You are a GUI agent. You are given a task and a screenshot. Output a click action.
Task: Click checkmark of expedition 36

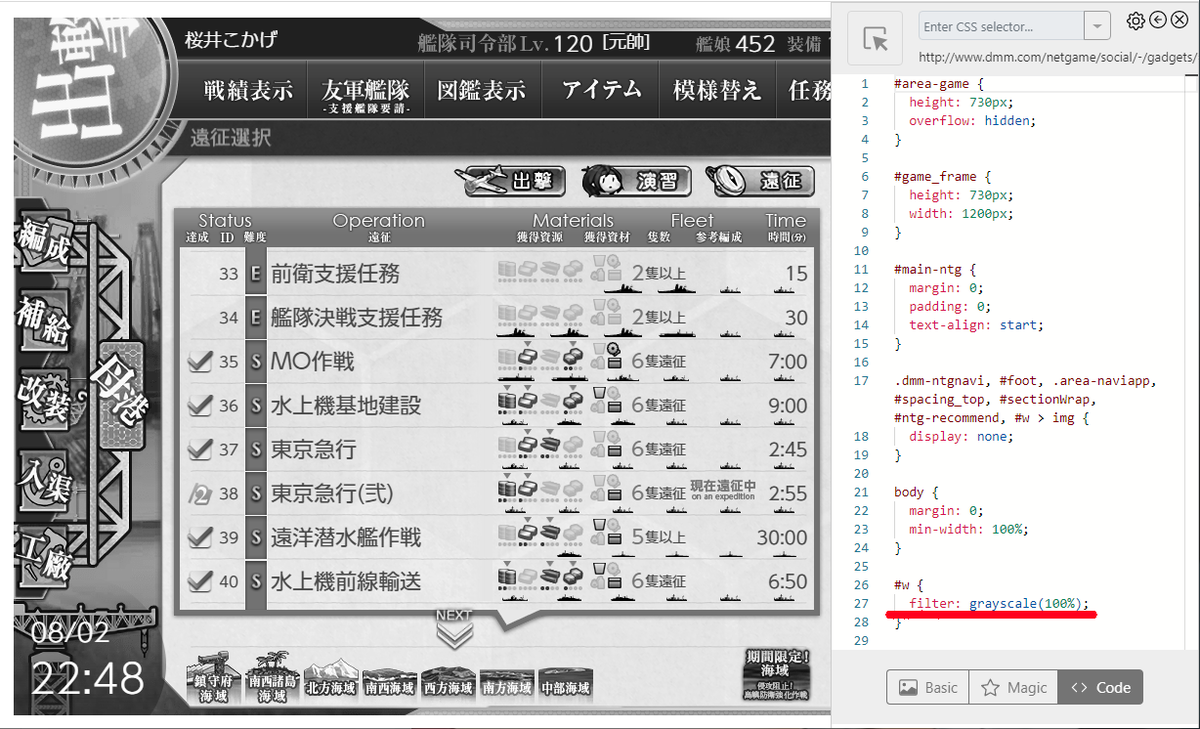tap(200, 405)
